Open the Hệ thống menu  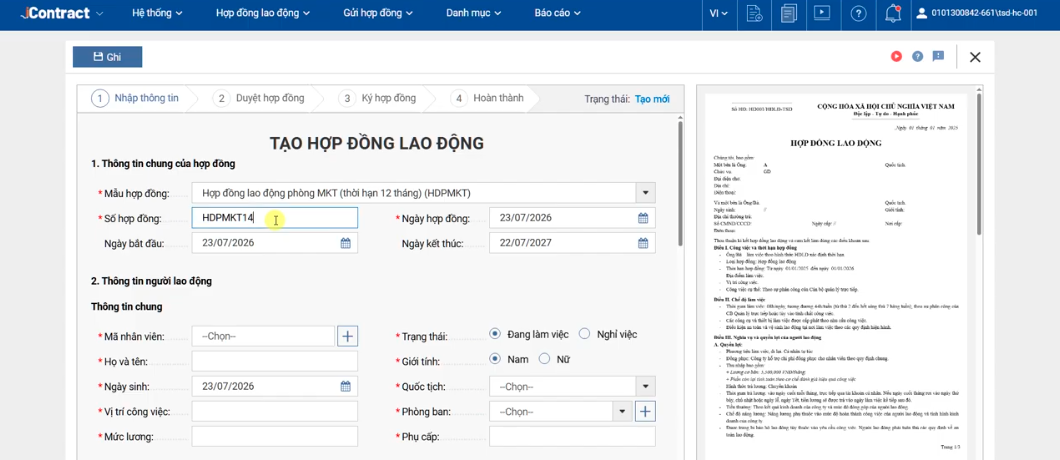click(158, 13)
